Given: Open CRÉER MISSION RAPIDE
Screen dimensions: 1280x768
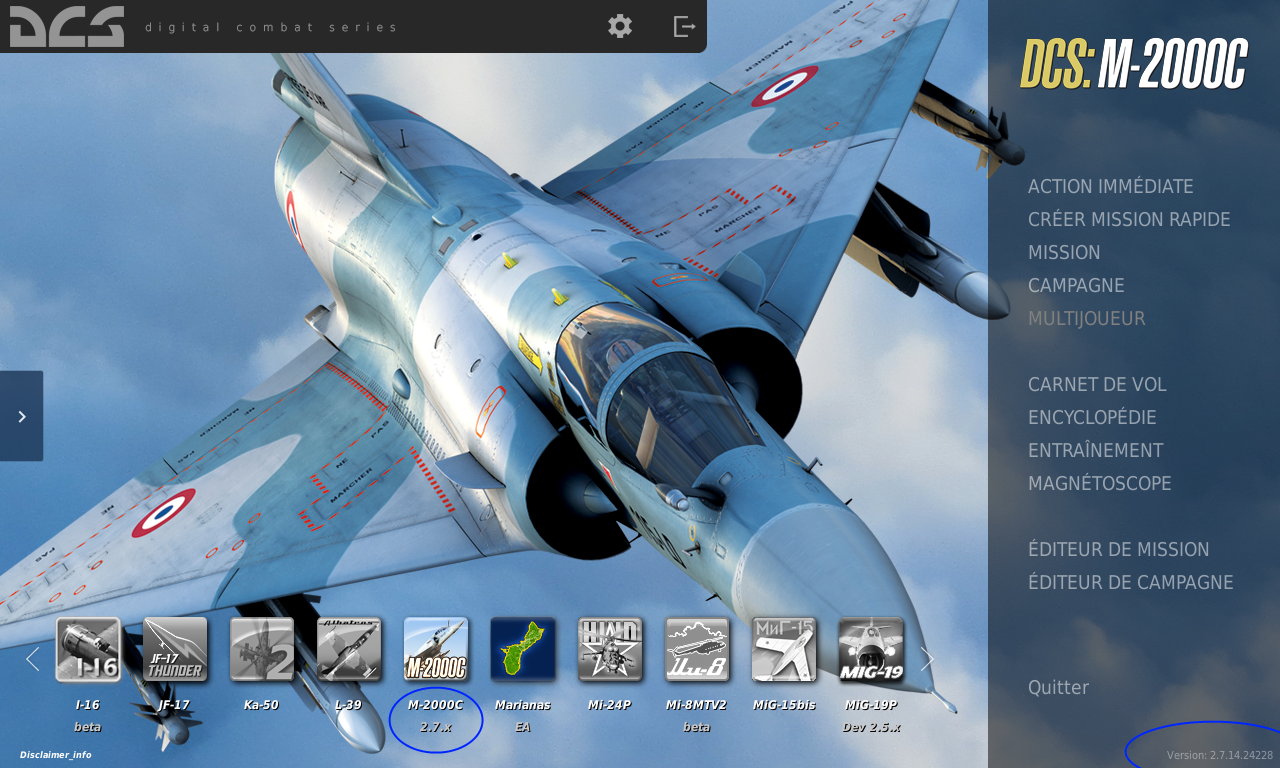Looking at the screenshot, I should click(x=1129, y=220).
